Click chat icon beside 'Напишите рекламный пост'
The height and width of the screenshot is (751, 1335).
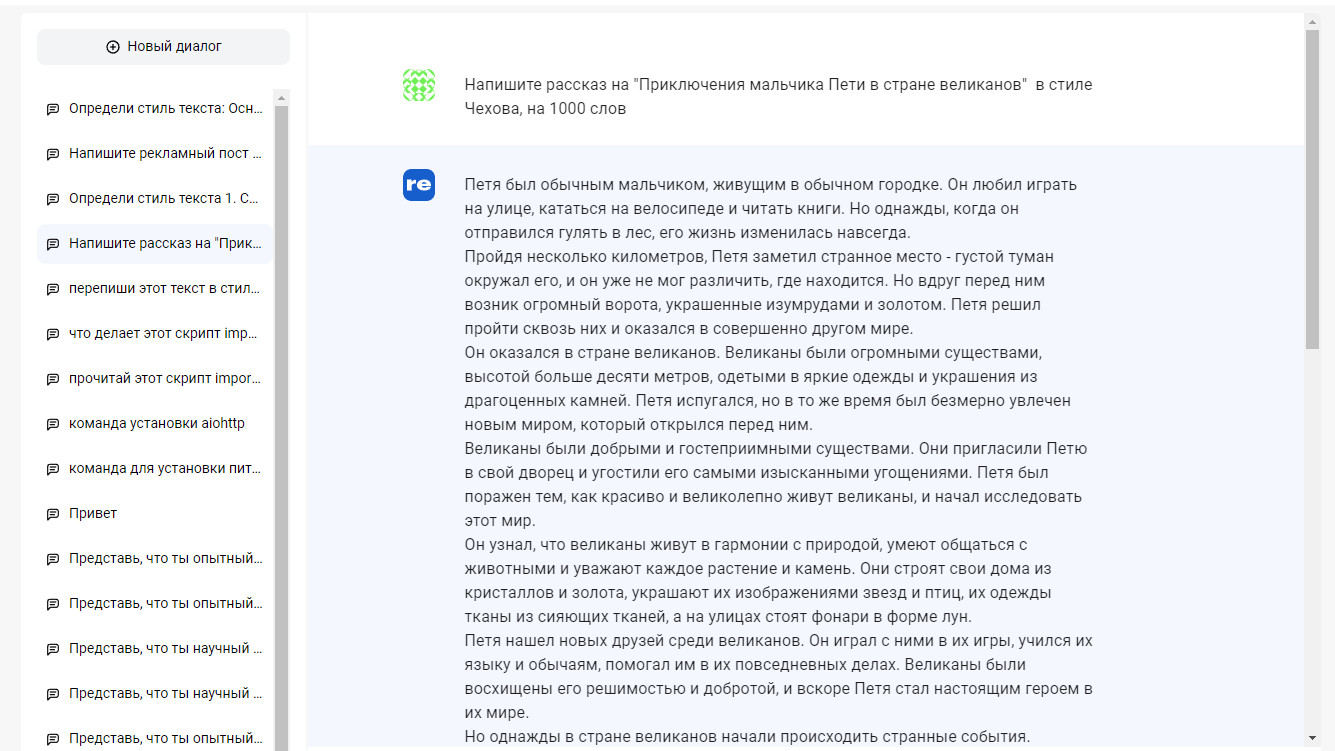point(53,154)
